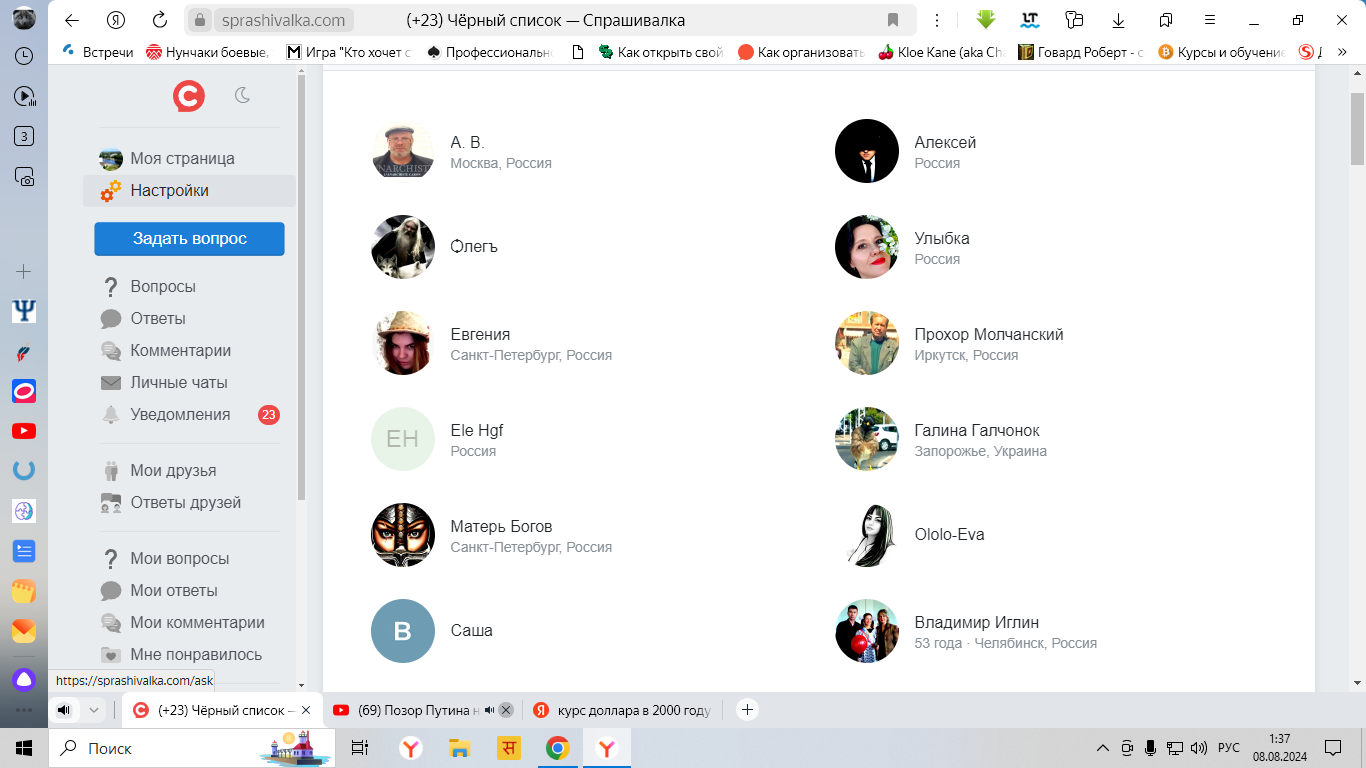1366x768 pixels.
Task: Click the bookmark icon in address bar
Action: pos(893,20)
